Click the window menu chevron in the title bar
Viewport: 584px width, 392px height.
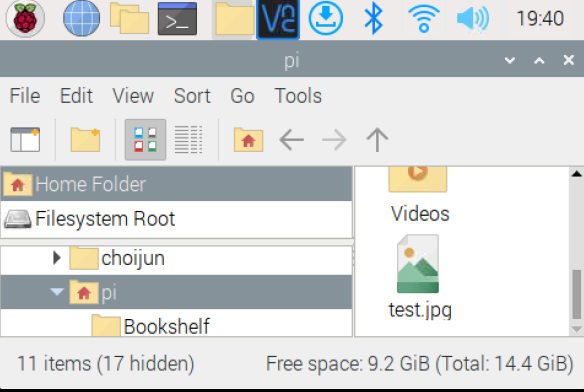coord(510,60)
